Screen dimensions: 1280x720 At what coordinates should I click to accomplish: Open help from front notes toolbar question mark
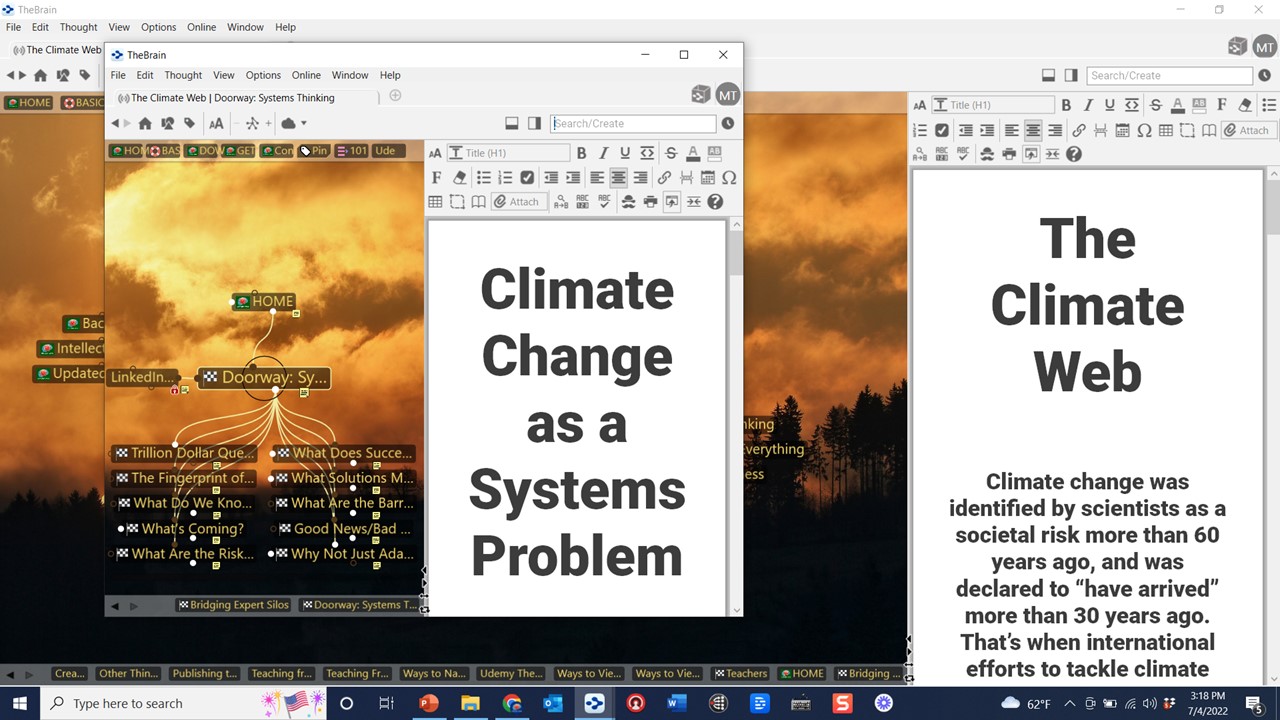coord(715,202)
